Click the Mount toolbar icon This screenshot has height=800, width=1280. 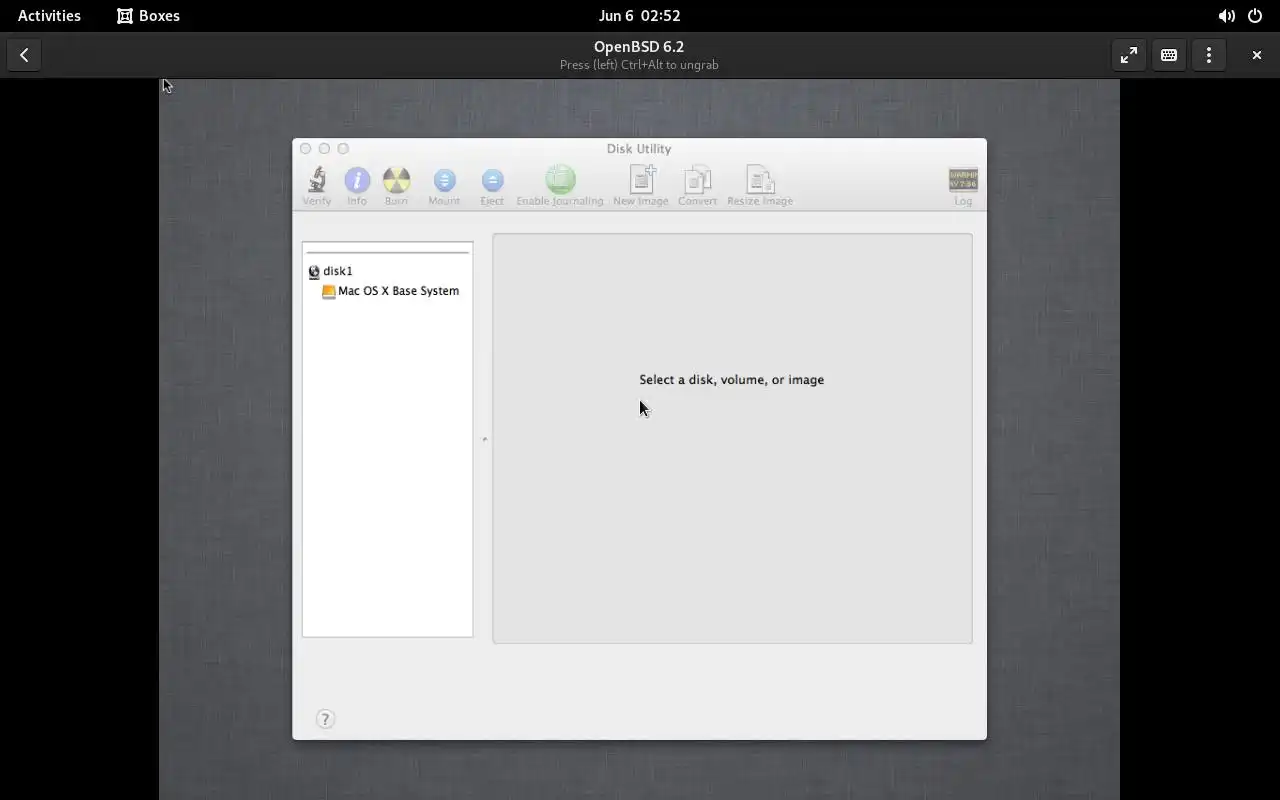click(x=444, y=180)
